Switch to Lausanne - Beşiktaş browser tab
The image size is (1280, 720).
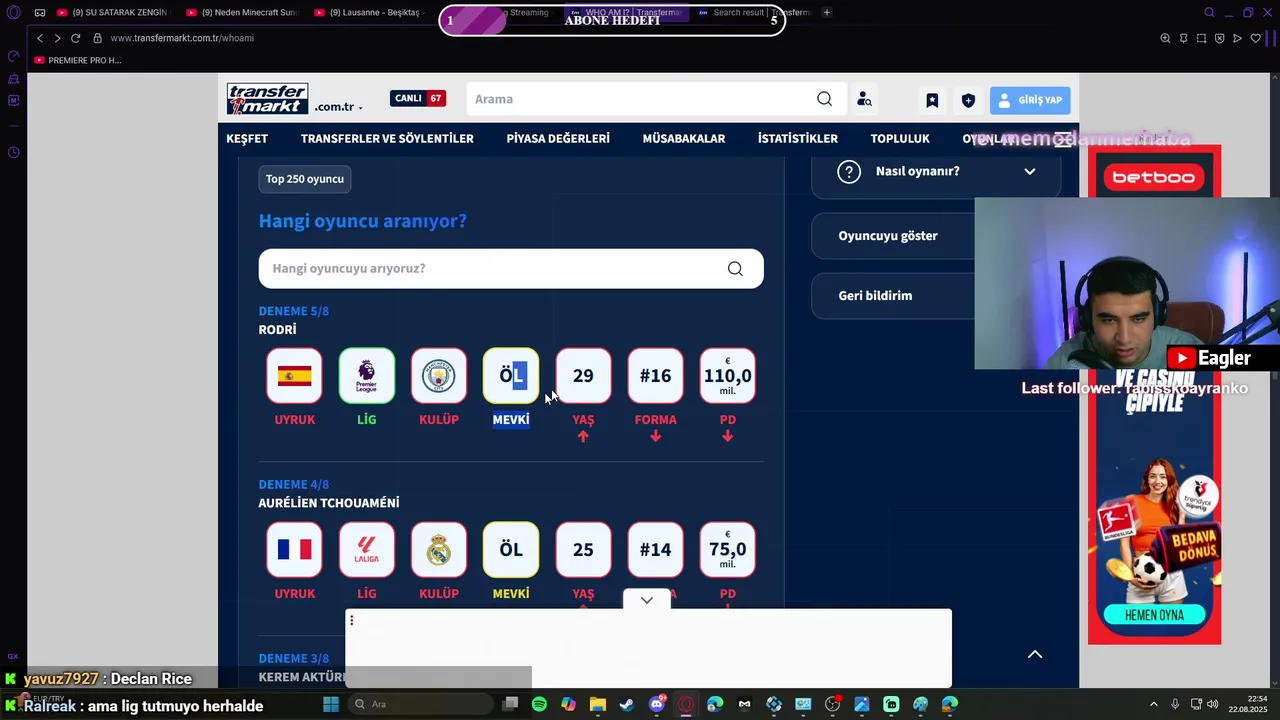[x=369, y=12]
